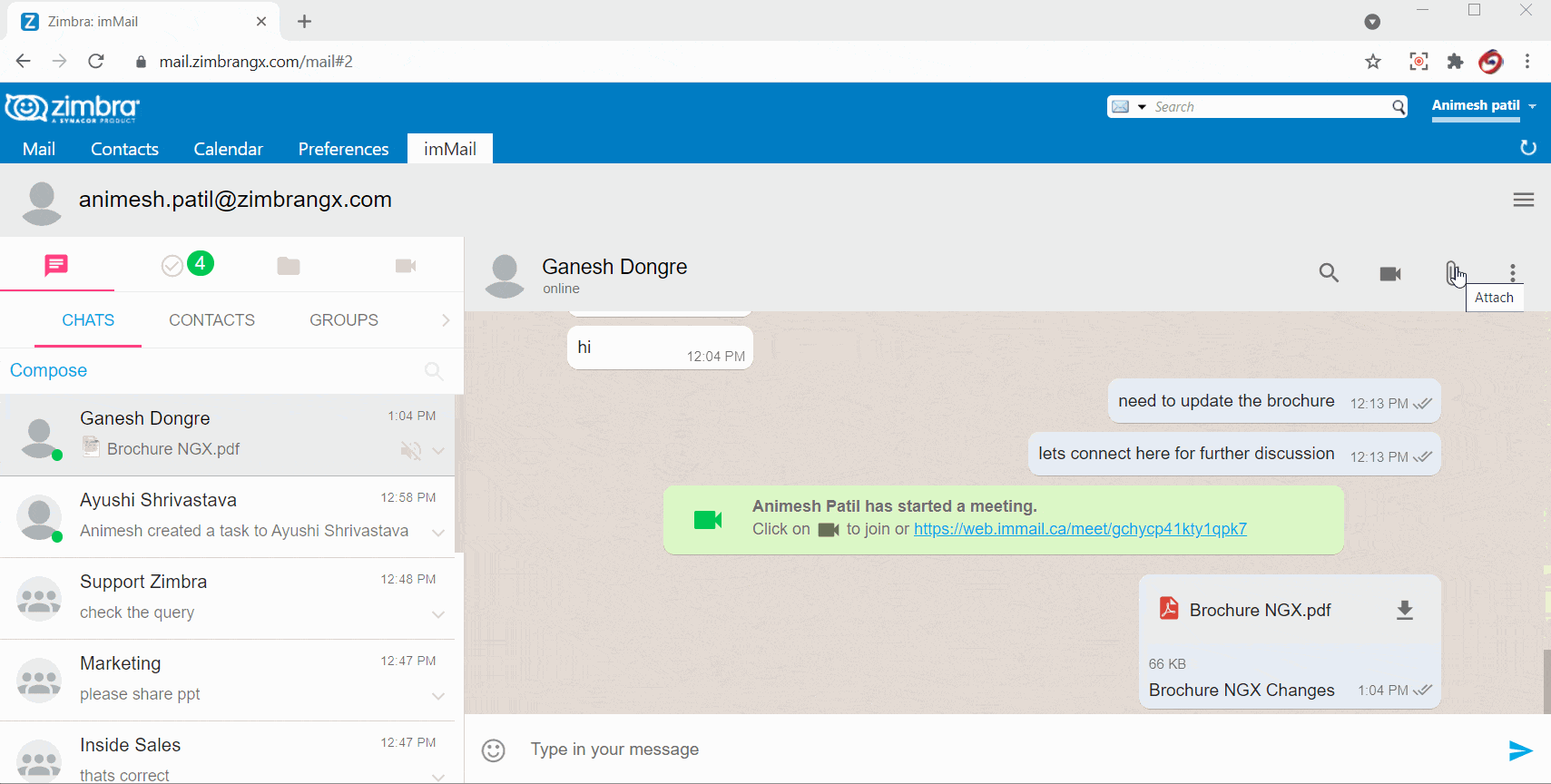Send the message with the arrow icon
The image size is (1551, 784).
point(1520,750)
